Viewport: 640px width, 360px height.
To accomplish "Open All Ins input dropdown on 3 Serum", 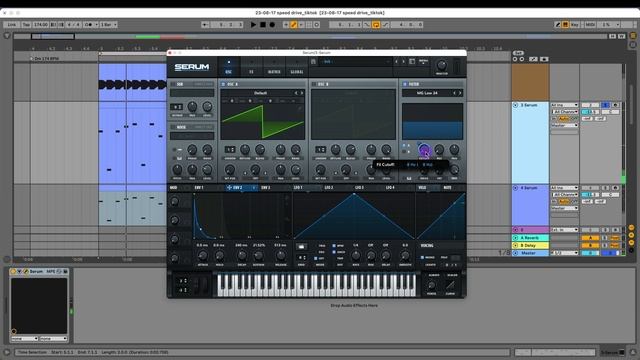I will click(564, 105).
